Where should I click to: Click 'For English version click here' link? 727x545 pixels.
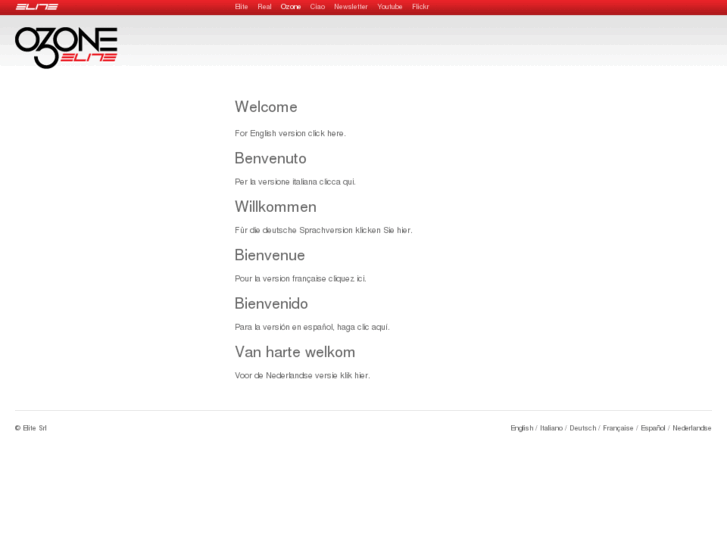[x=290, y=133]
